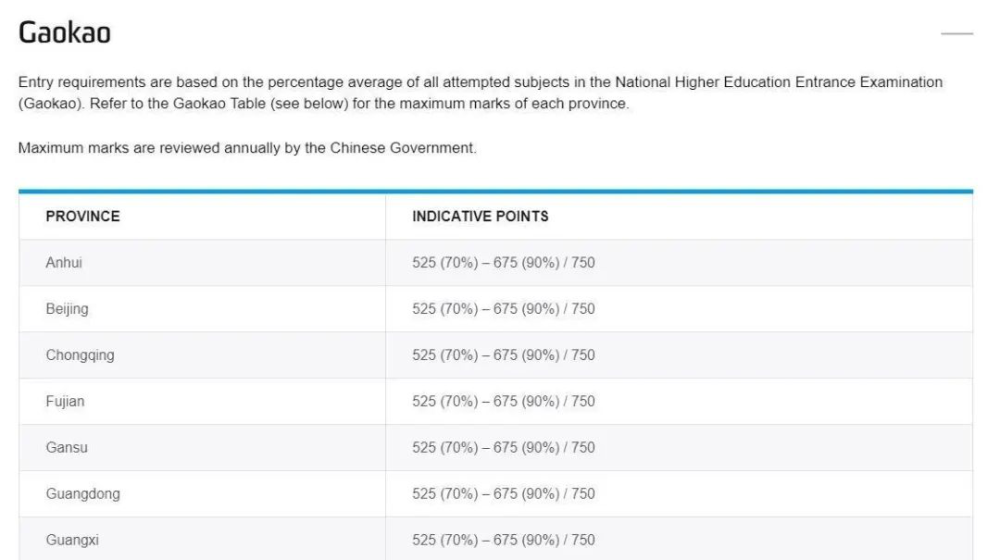
Task: Click the indicative points value for Guangdong
Action: click(x=503, y=493)
